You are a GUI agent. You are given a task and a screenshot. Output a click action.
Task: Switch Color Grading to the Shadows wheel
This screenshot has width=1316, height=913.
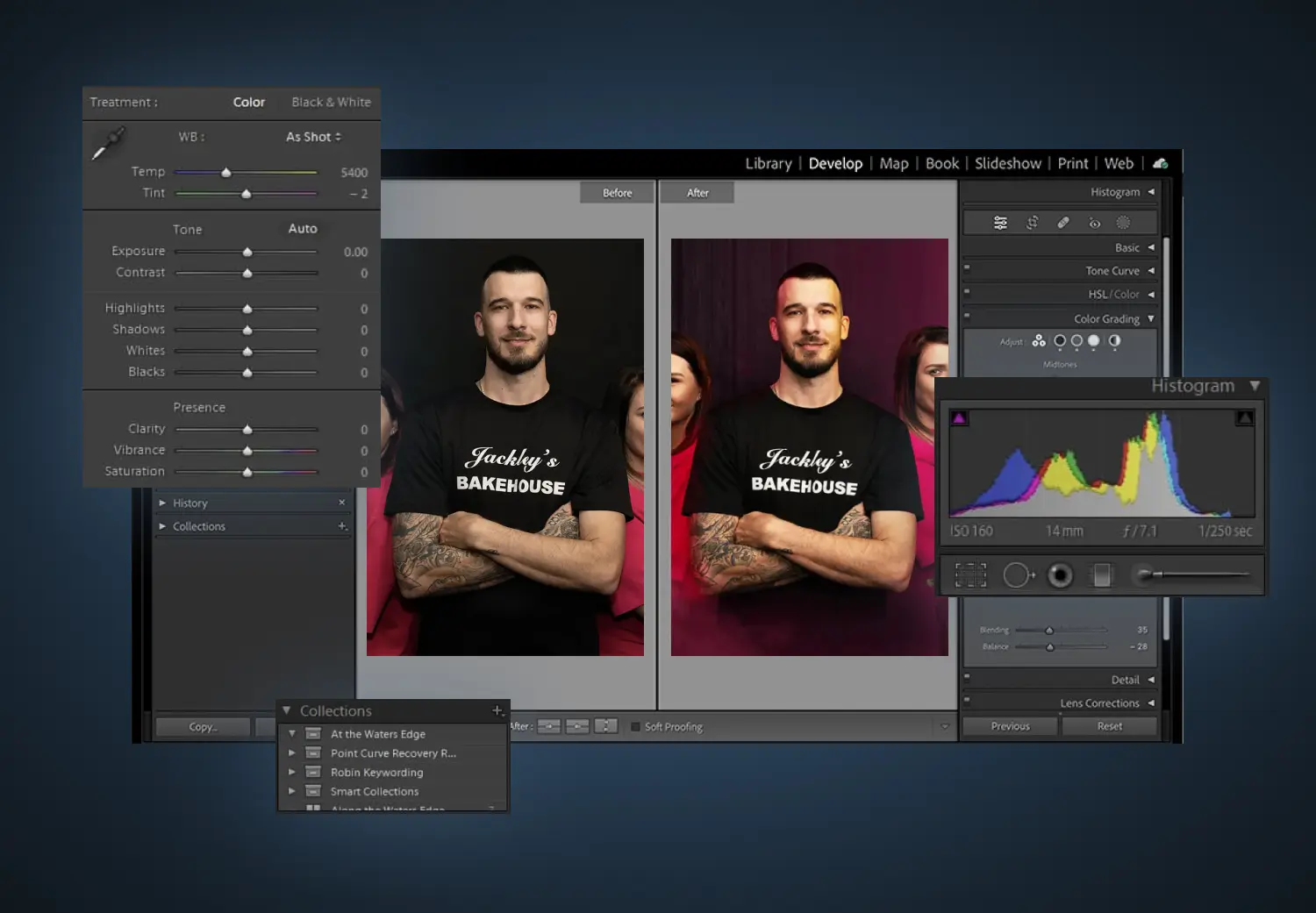pyautogui.click(x=1060, y=341)
